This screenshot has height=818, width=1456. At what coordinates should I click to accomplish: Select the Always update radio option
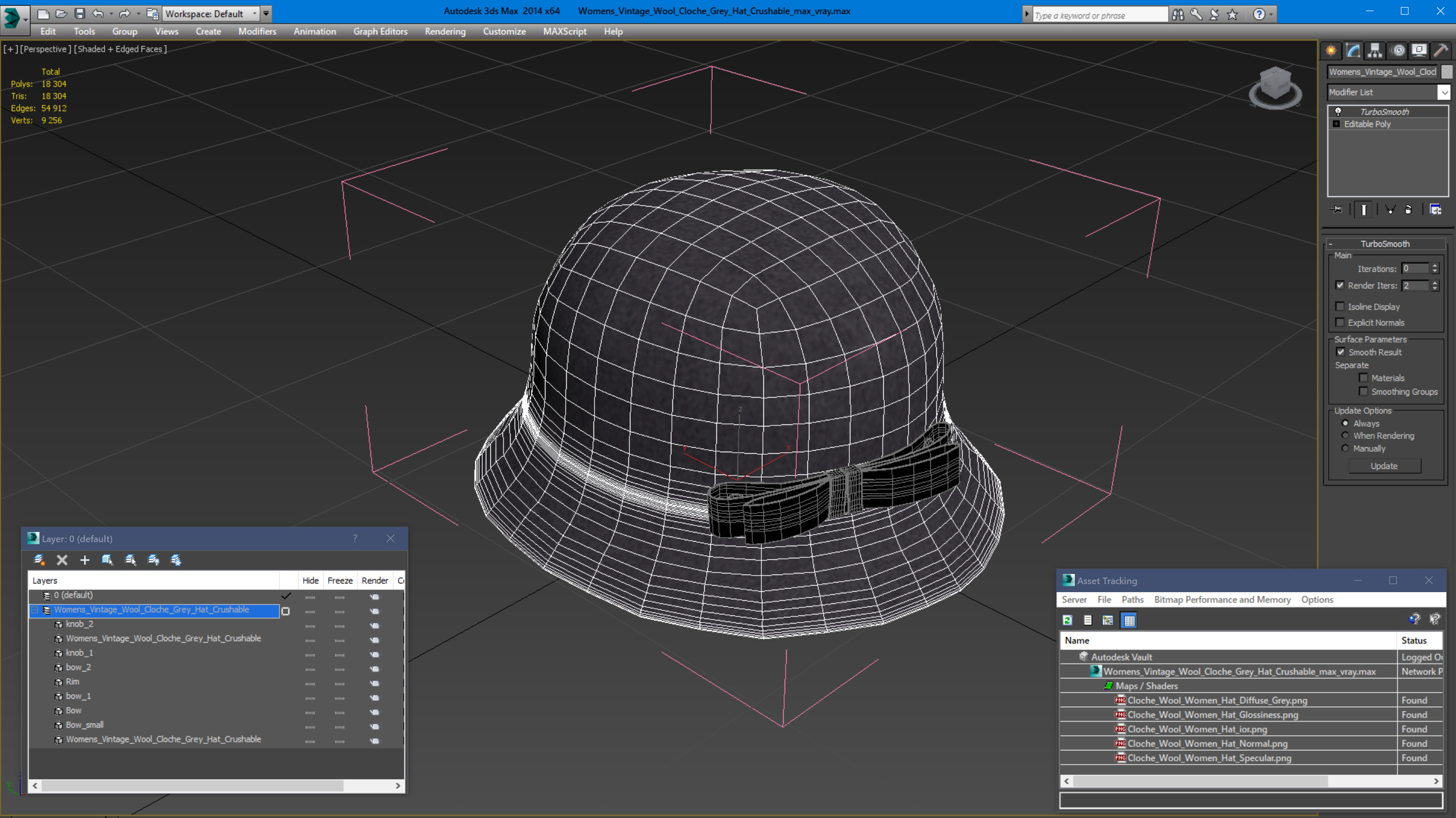pyautogui.click(x=1345, y=423)
